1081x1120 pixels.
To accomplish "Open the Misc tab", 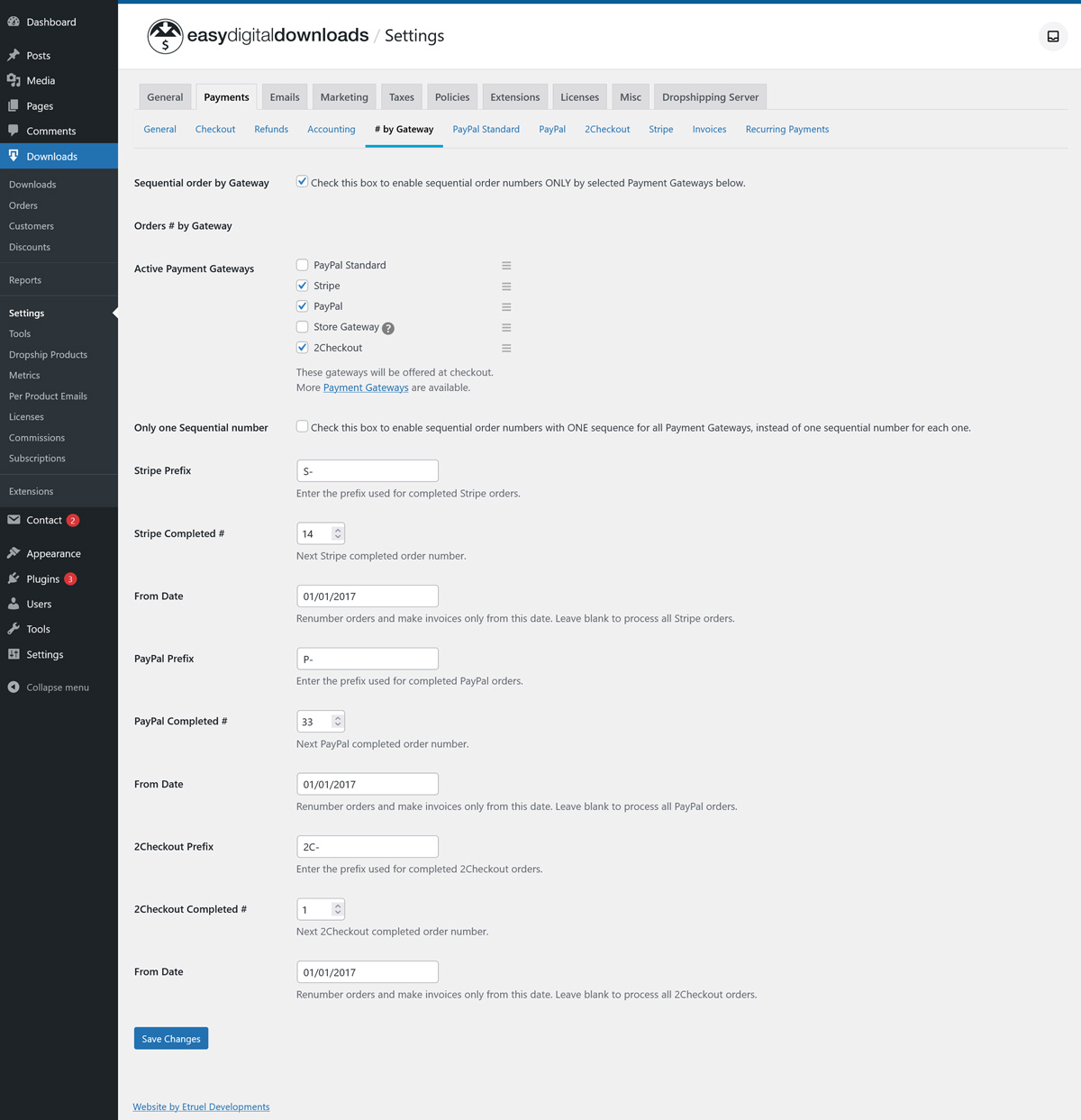I will coord(631,96).
